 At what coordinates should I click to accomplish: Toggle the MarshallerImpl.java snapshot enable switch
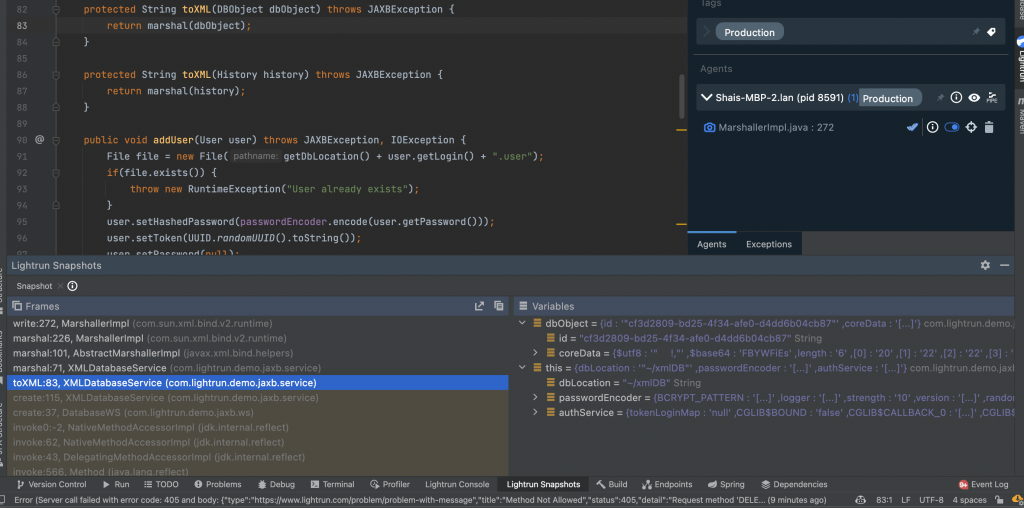point(951,128)
